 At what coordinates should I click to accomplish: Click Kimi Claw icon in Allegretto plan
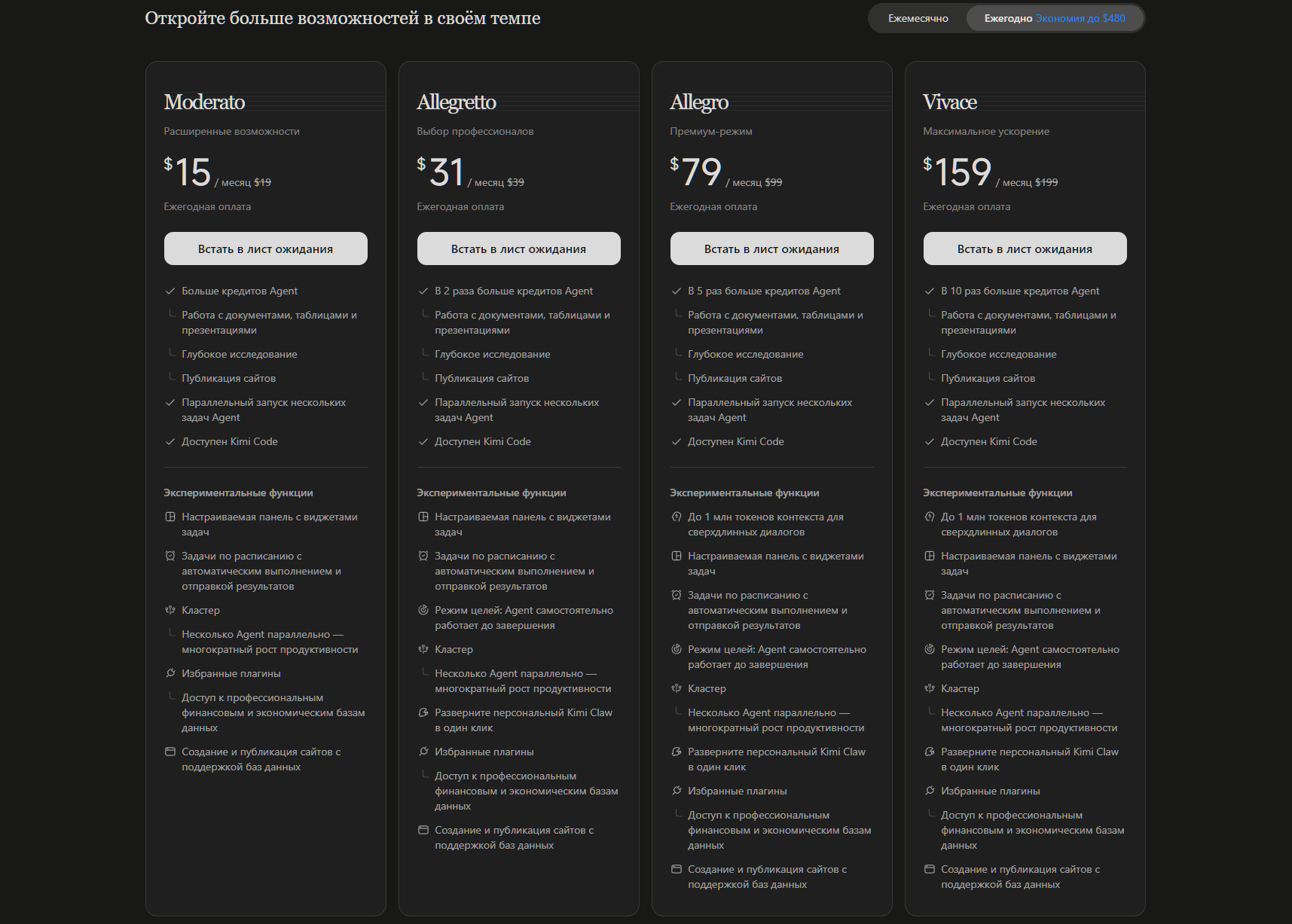pos(423,712)
